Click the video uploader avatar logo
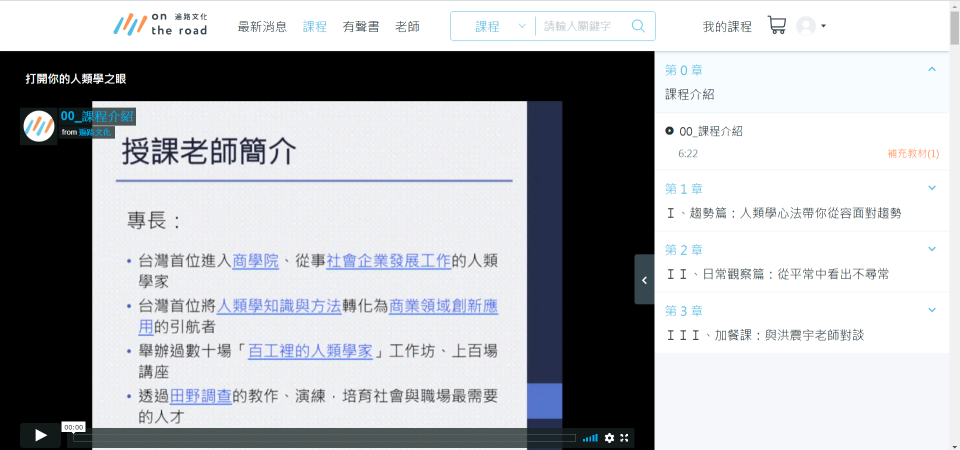Viewport: 960px width, 450px height. coord(39,126)
